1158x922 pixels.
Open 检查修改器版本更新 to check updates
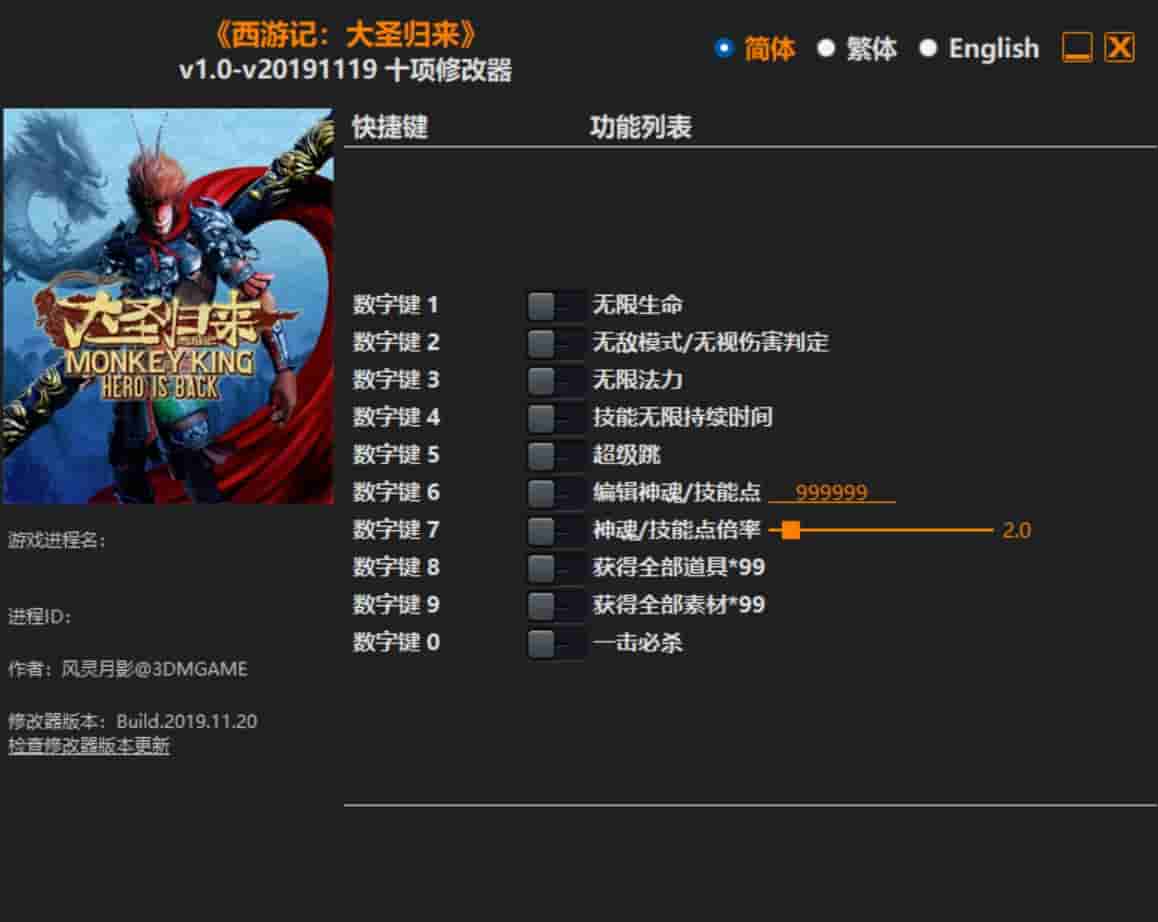(87, 745)
